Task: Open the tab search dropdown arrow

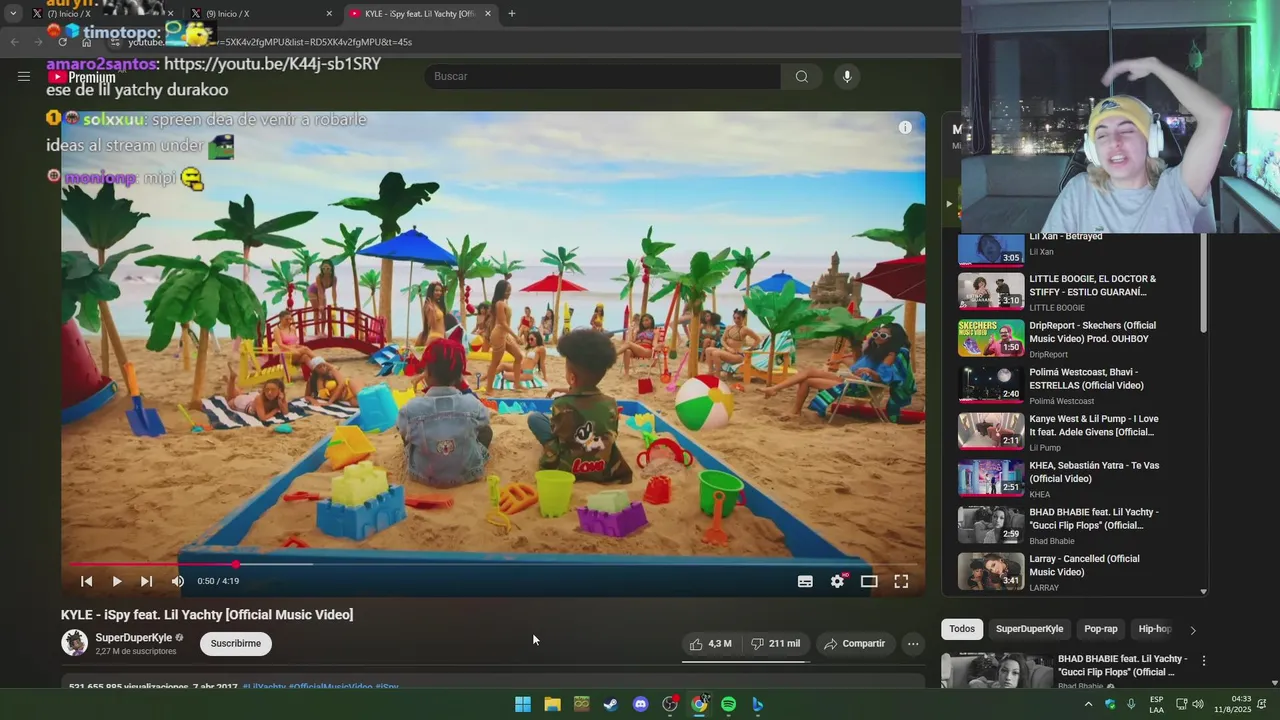Action: [13, 14]
